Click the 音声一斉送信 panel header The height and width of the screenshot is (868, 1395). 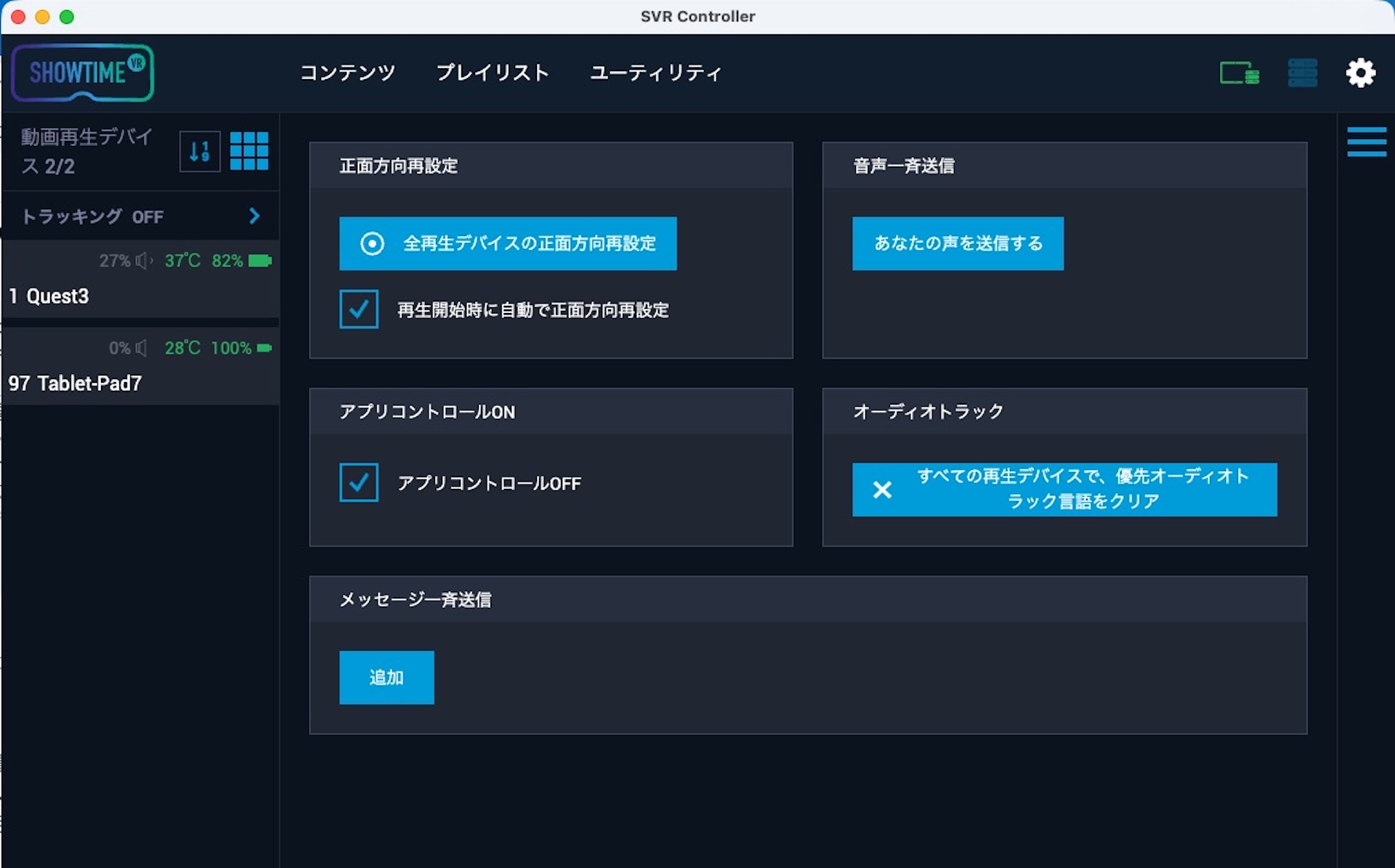tap(1064, 166)
